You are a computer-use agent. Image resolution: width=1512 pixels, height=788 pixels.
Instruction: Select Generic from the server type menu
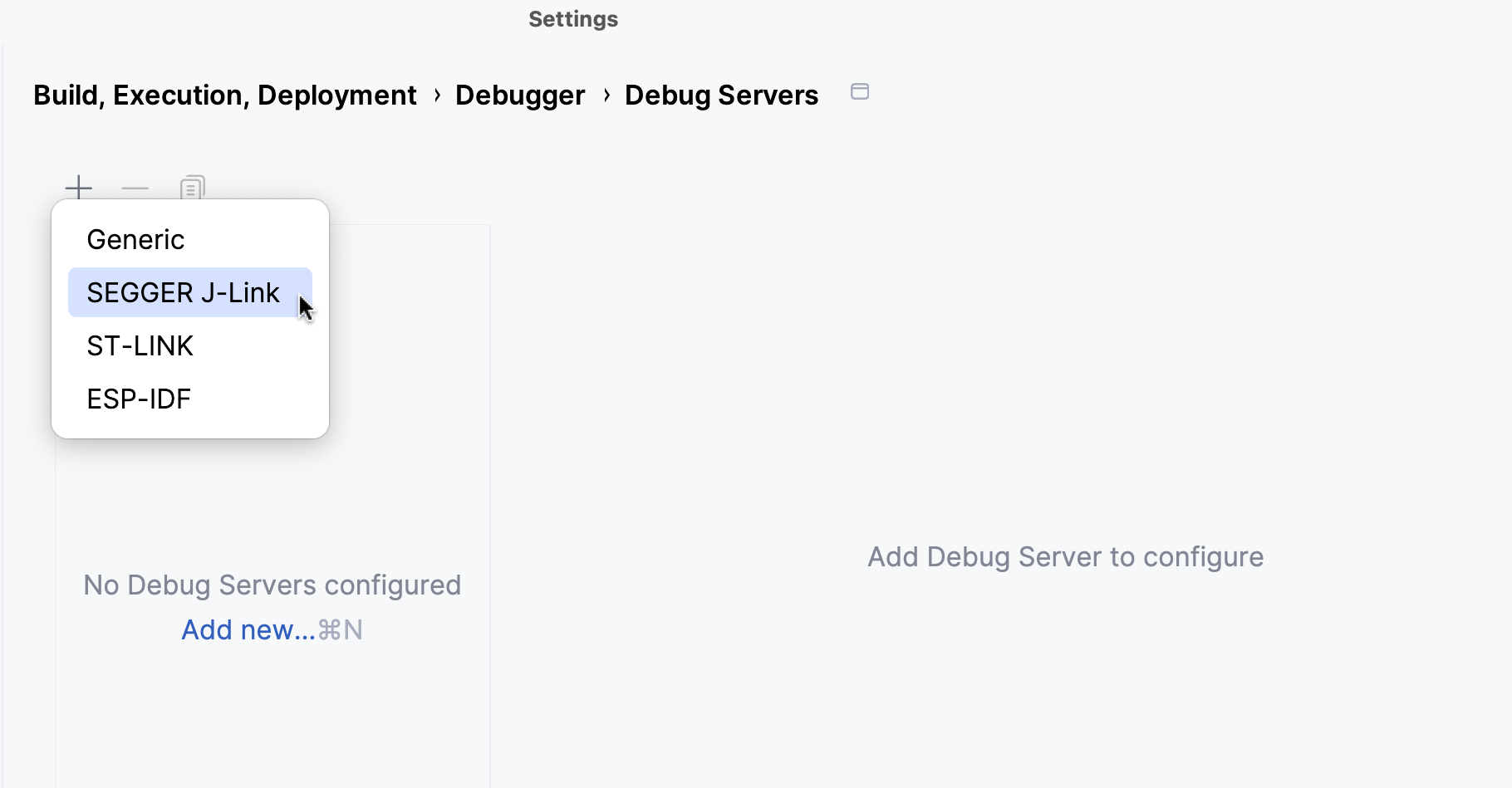(135, 239)
